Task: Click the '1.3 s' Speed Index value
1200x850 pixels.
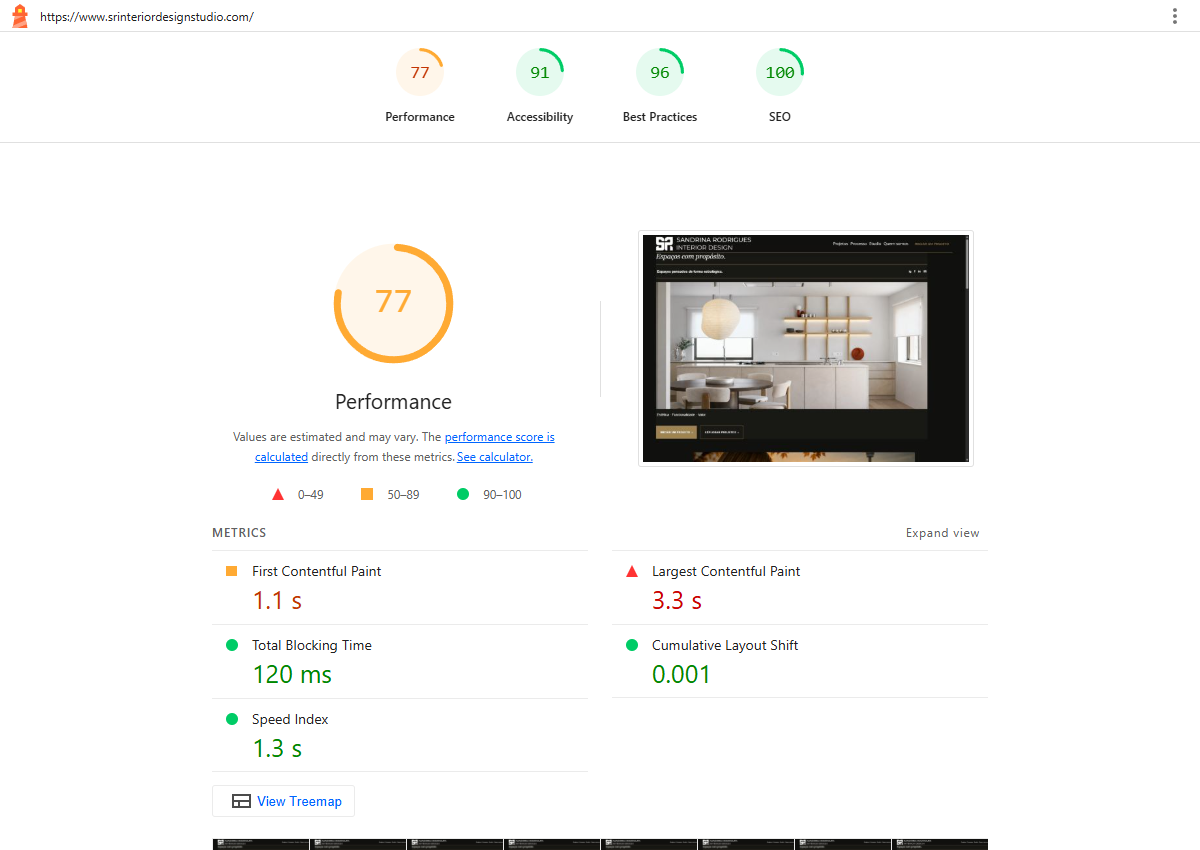Action: 277,749
